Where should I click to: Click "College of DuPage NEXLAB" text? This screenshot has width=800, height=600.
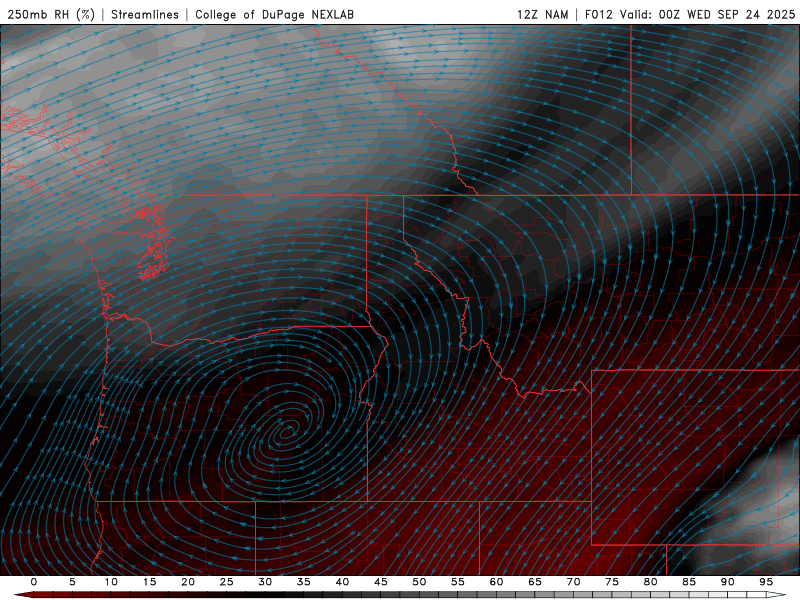click(x=274, y=14)
